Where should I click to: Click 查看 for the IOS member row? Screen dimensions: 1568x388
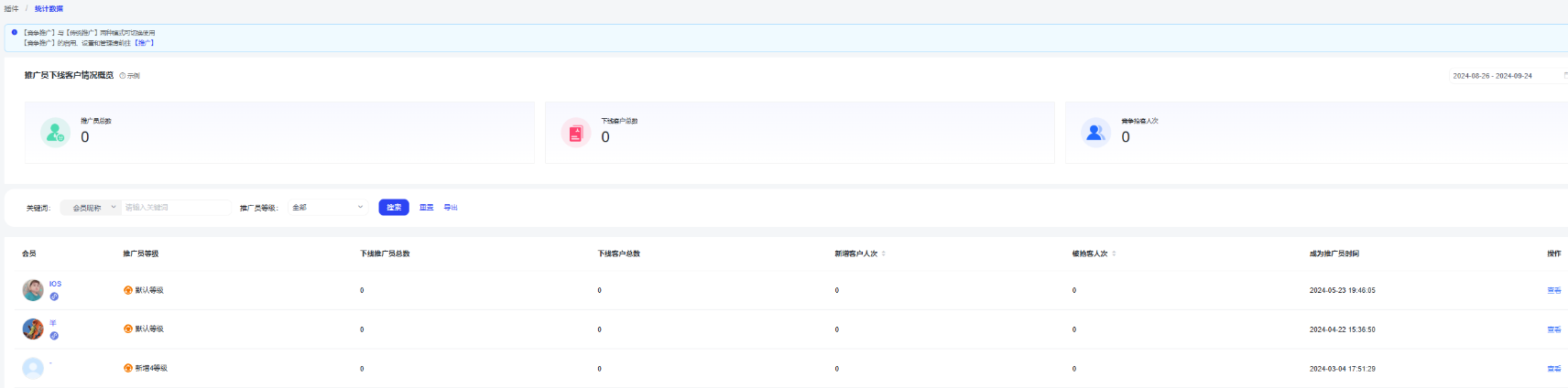[1553, 290]
